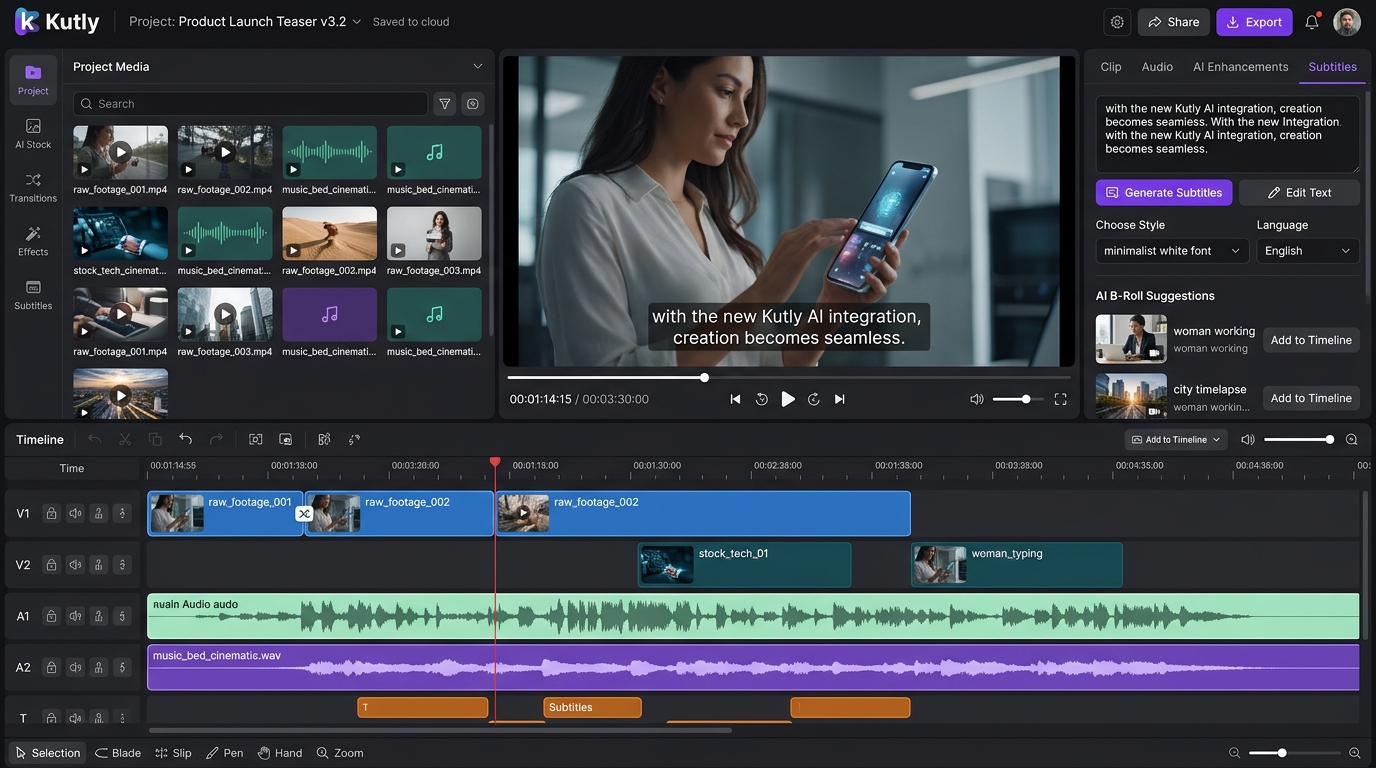Open the Subtitles sidebar panel

click(x=33, y=295)
